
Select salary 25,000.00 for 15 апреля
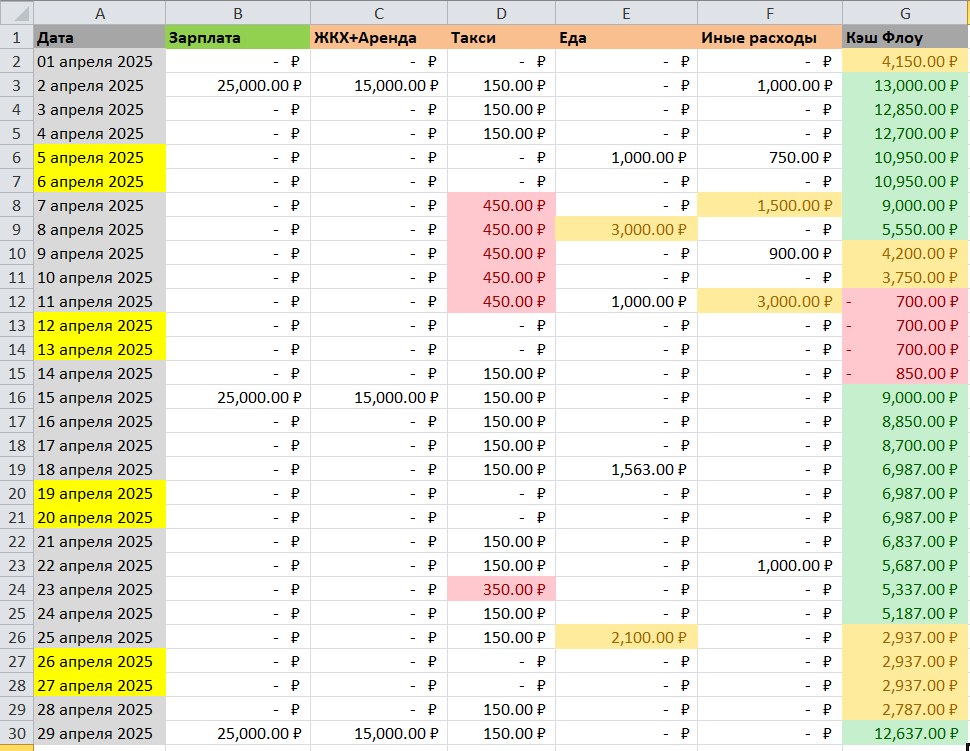pyautogui.click(x=238, y=397)
